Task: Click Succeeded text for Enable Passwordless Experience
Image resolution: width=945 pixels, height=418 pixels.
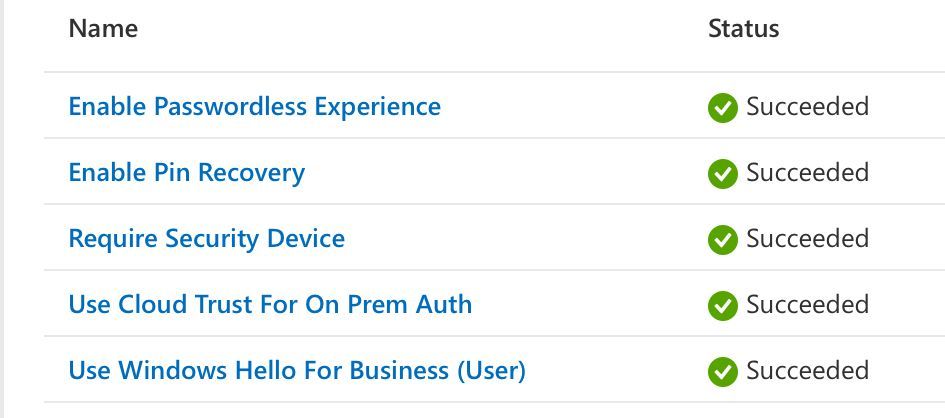Action: pos(808,107)
